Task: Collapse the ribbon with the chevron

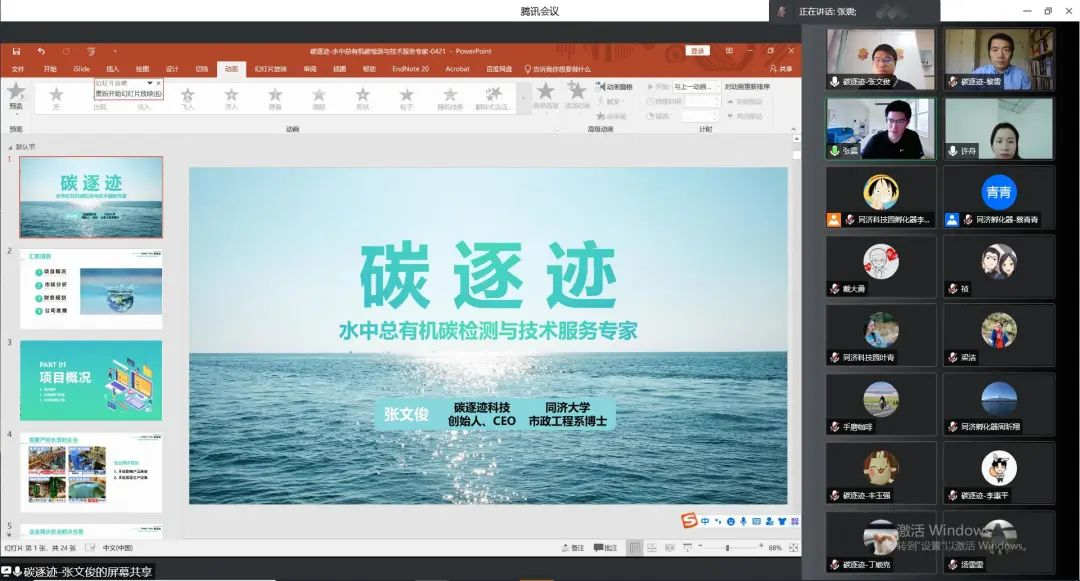Action: [x=793, y=129]
